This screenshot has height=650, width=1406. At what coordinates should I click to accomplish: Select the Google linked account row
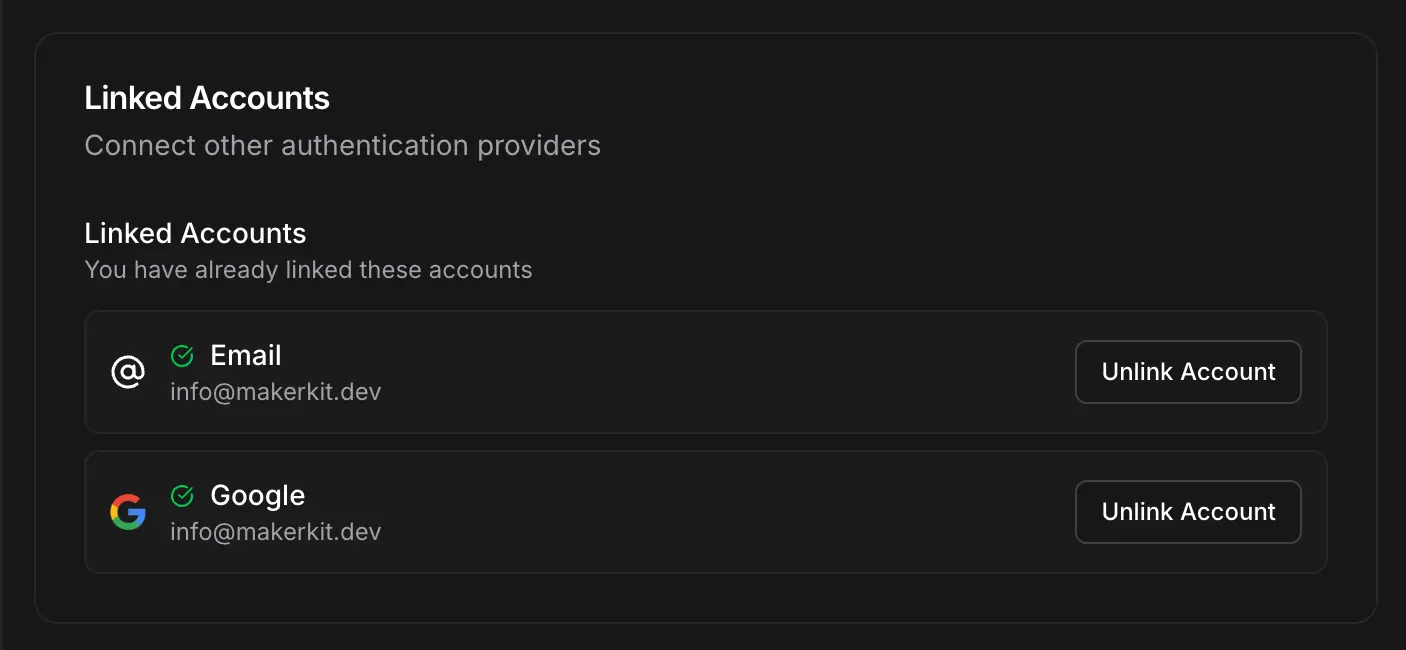(x=700, y=512)
